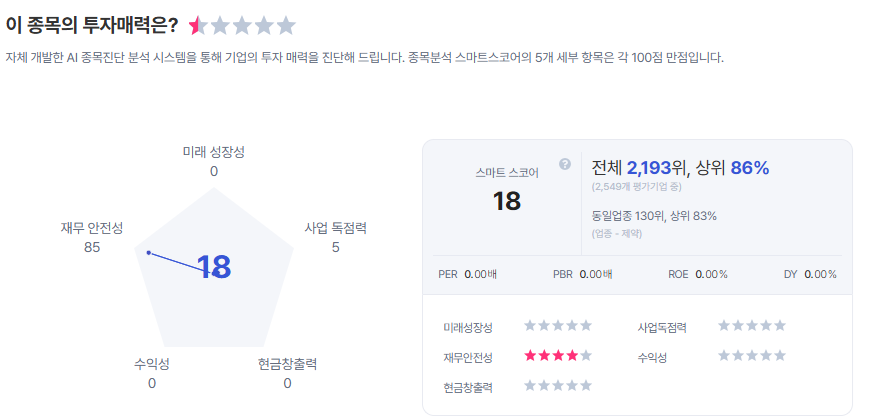The width and height of the screenshot is (878, 419).
Task: Click the 수익성 star rating in the panel
Action: coord(752,355)
